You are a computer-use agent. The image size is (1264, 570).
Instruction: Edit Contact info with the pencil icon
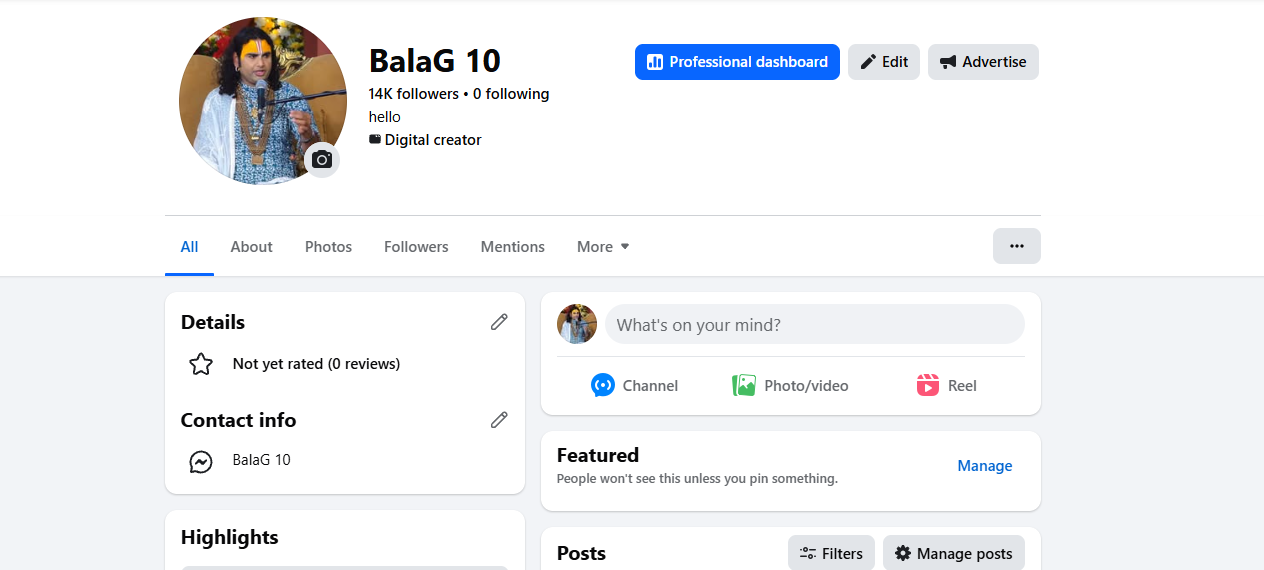pos(499,420)
